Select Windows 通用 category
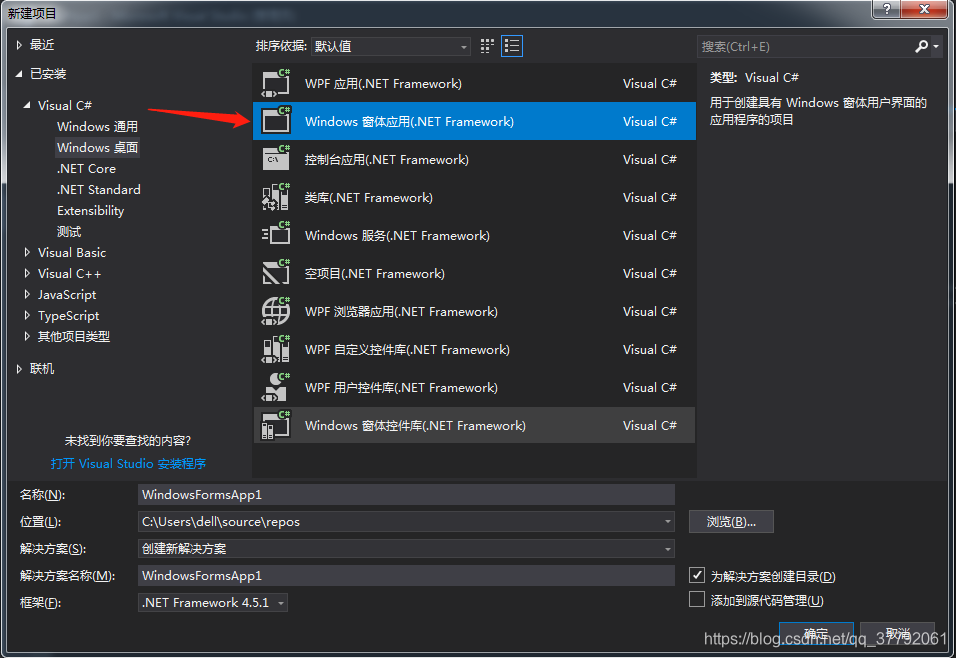 coord(98,126)
